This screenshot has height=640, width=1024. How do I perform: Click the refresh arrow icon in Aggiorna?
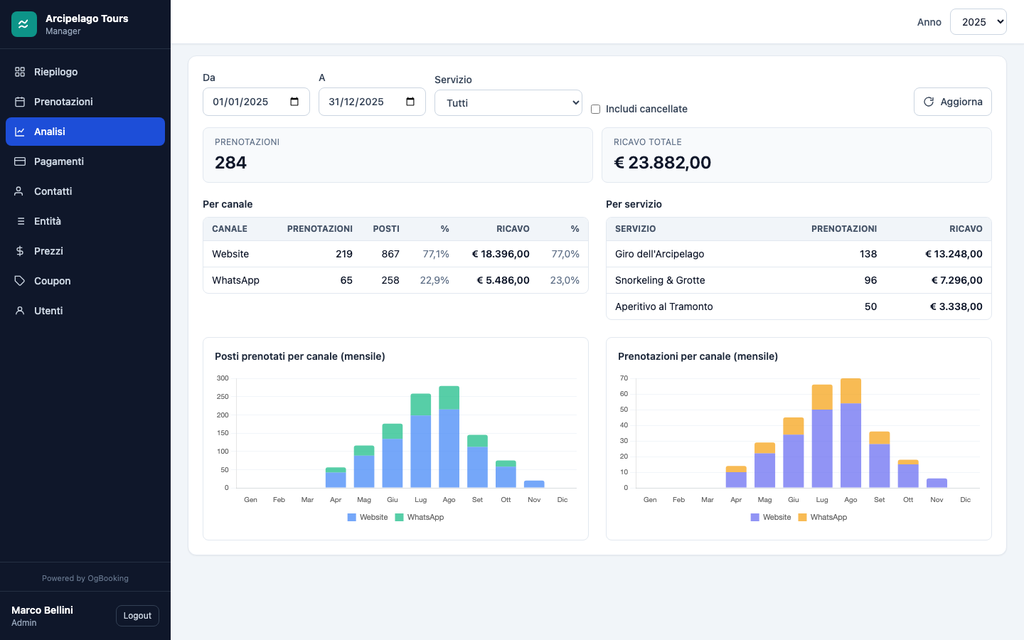point(929,102)
